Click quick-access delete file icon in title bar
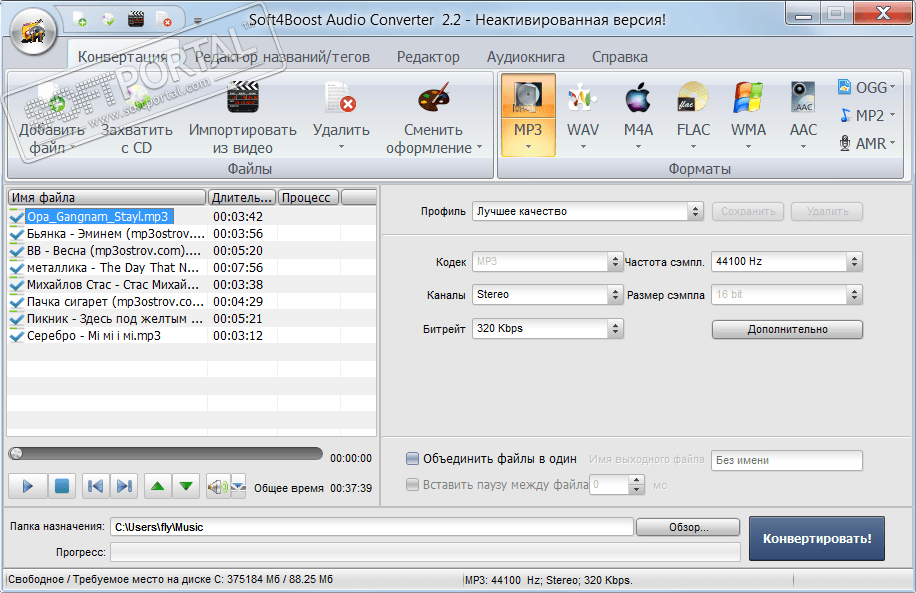Screen dimensions: 916x593 coord(164,19)
